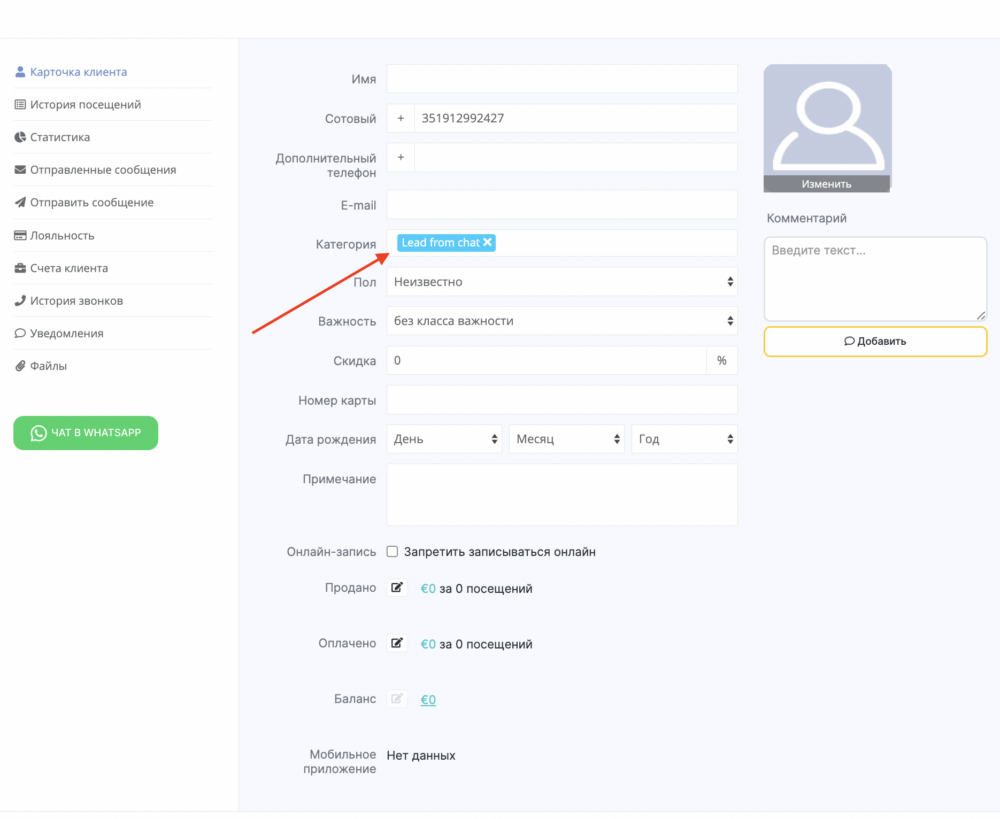Click the Добавить comment button
The height and width of the screenshot is (819, 1000).
(875, 341)
